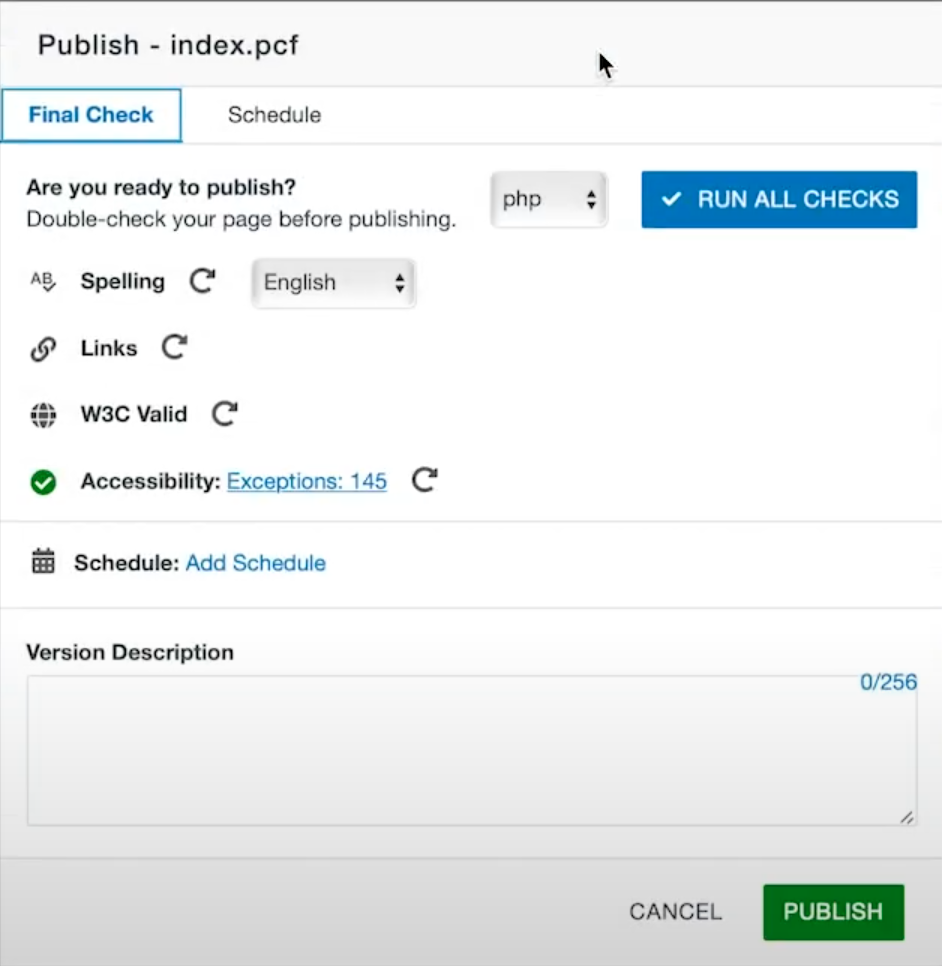Viewport: 942px width, 966px height.
Task: Switch to the Final Check tab
Action: (x=91, y=115)
